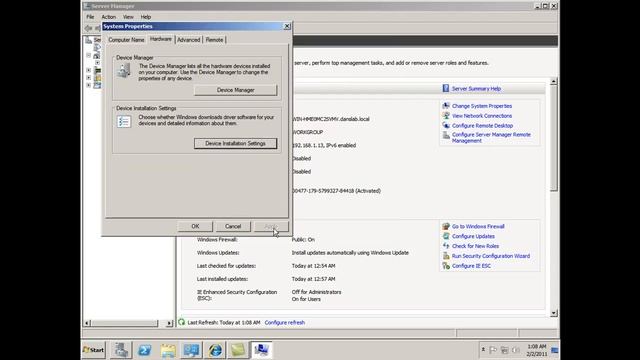Image resolution: width=640 pixels, height=360 pixels.
Task: Collapse the expanded minus node in Server Manager tree
Action: (89, 55)
